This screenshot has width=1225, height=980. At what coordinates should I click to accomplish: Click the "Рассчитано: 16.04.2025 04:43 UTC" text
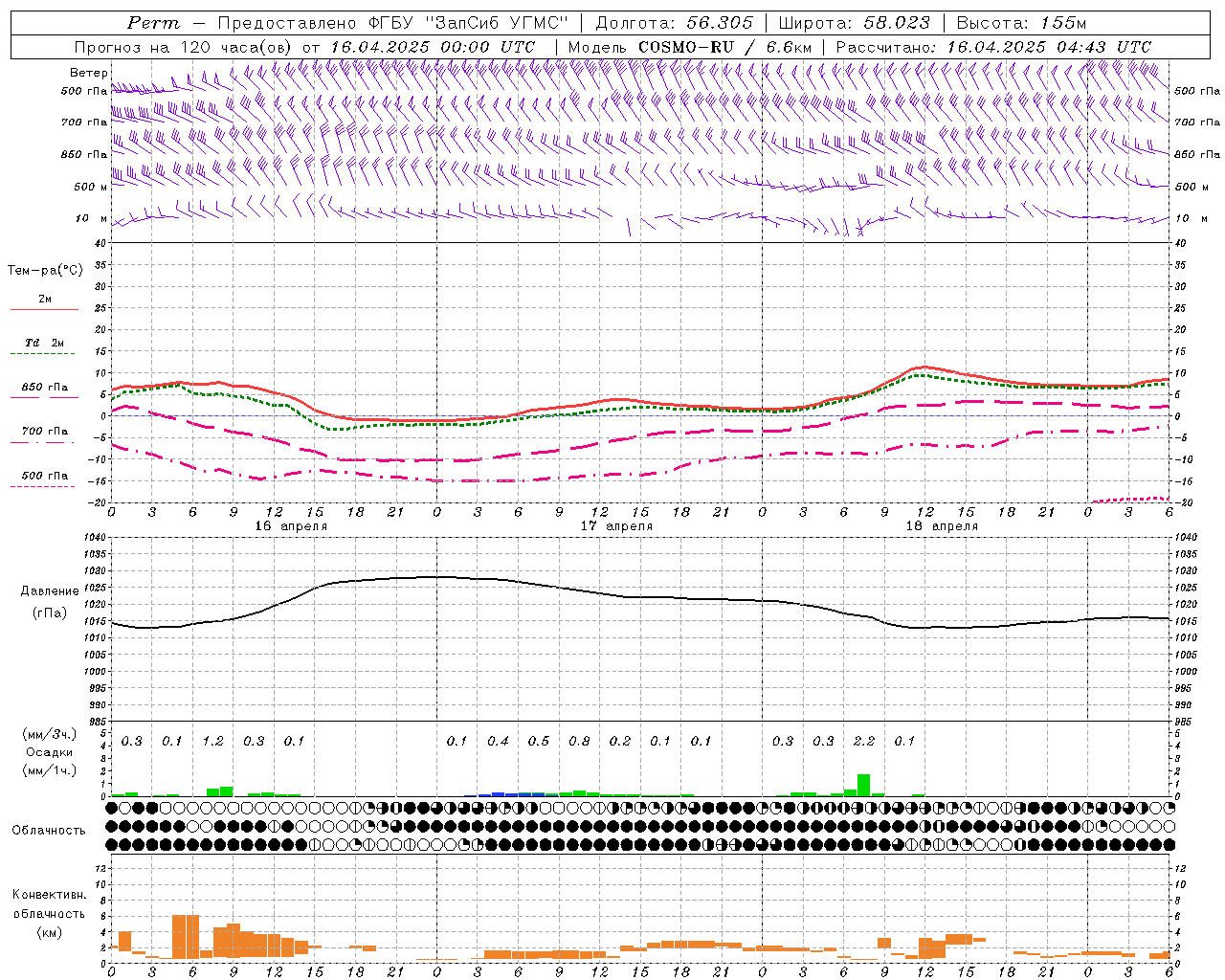pyautogui.click(x=993, y=47)
